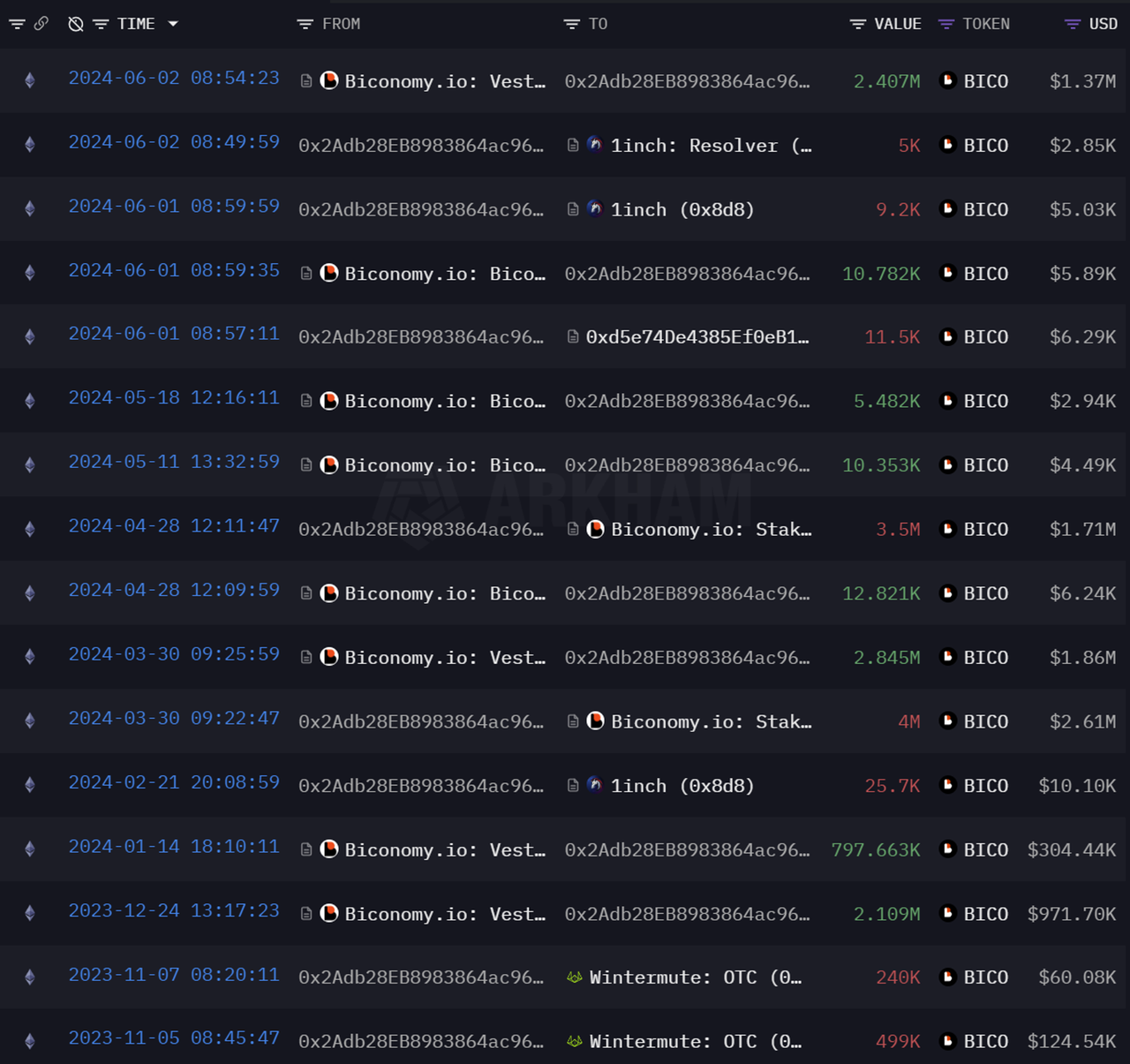The height and width of the screenshot is (1064, 1130).
Task: Click the $6.24K USD amount
Action: point(1083,593)
